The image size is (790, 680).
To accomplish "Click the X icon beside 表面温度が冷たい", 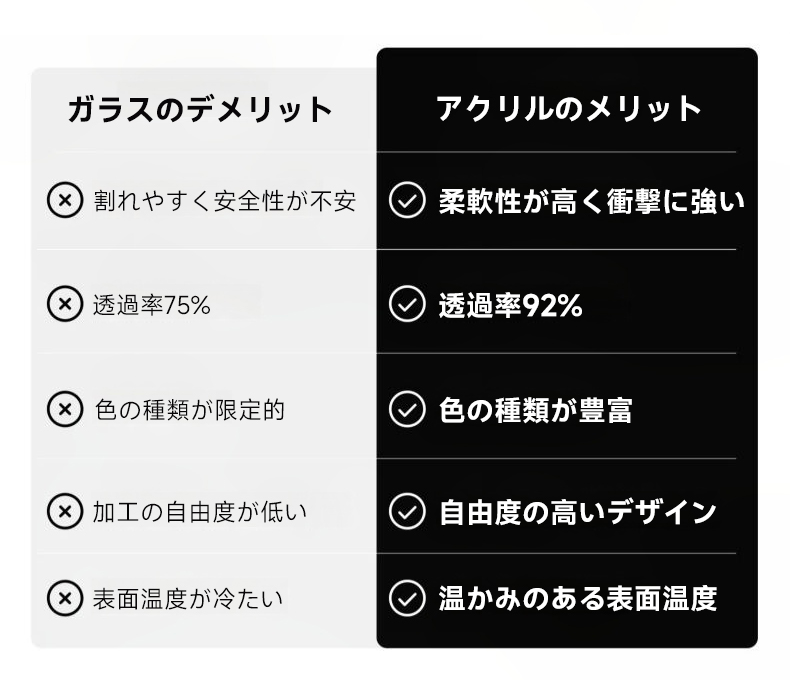I will pos(65,598).
